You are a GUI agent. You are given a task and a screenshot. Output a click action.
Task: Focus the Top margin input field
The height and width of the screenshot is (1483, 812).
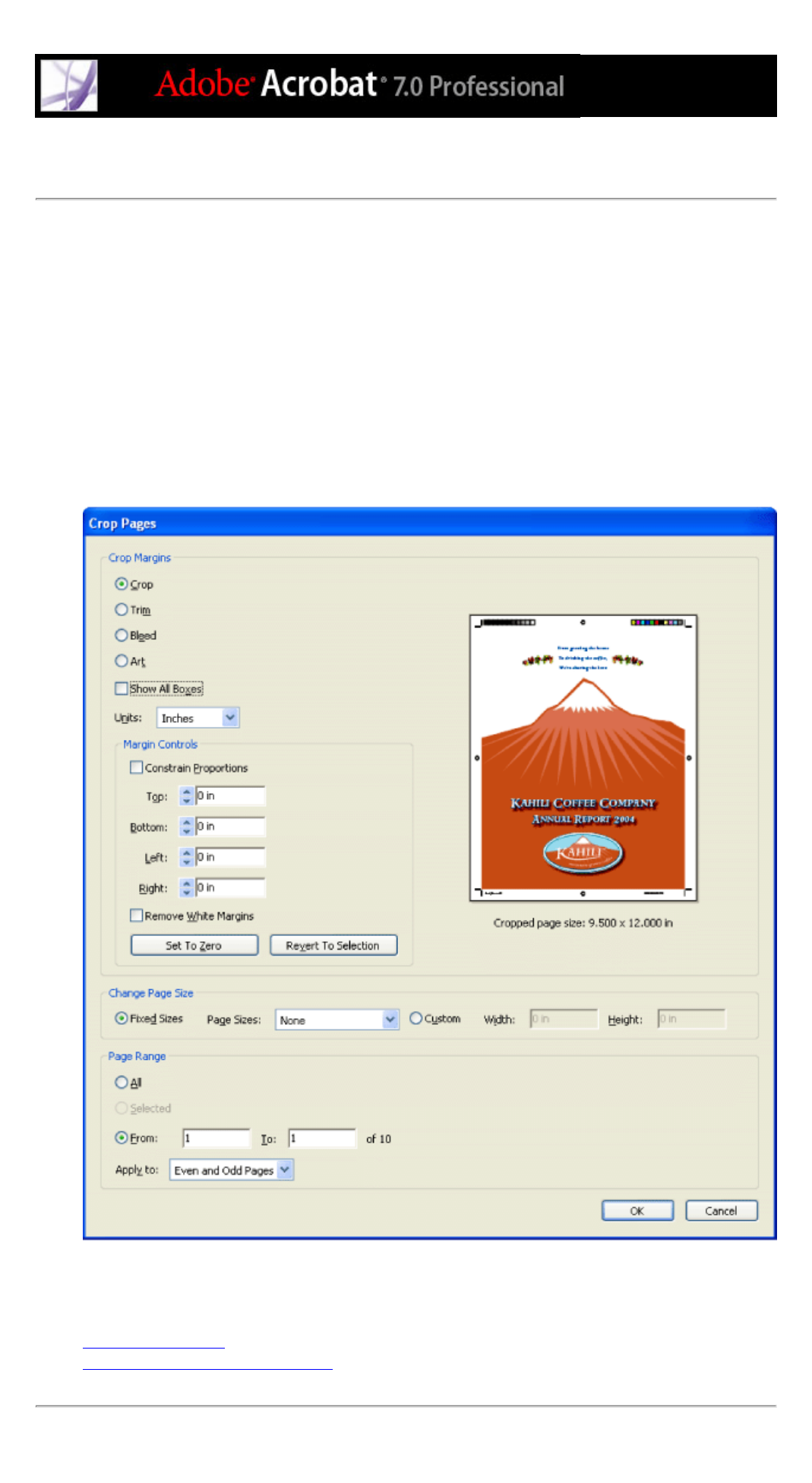pyautogui.click(x=230, y=795)
